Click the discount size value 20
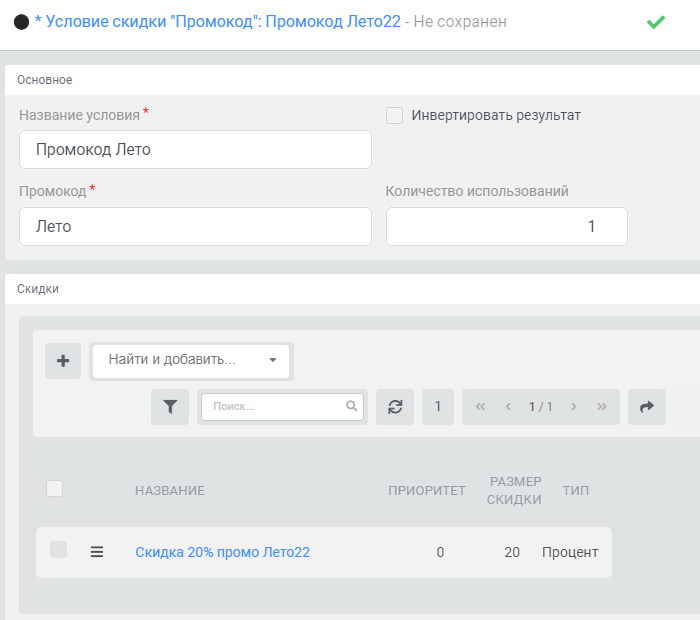The height and width of the screenshot is (620, 700). tap(512, 552)
